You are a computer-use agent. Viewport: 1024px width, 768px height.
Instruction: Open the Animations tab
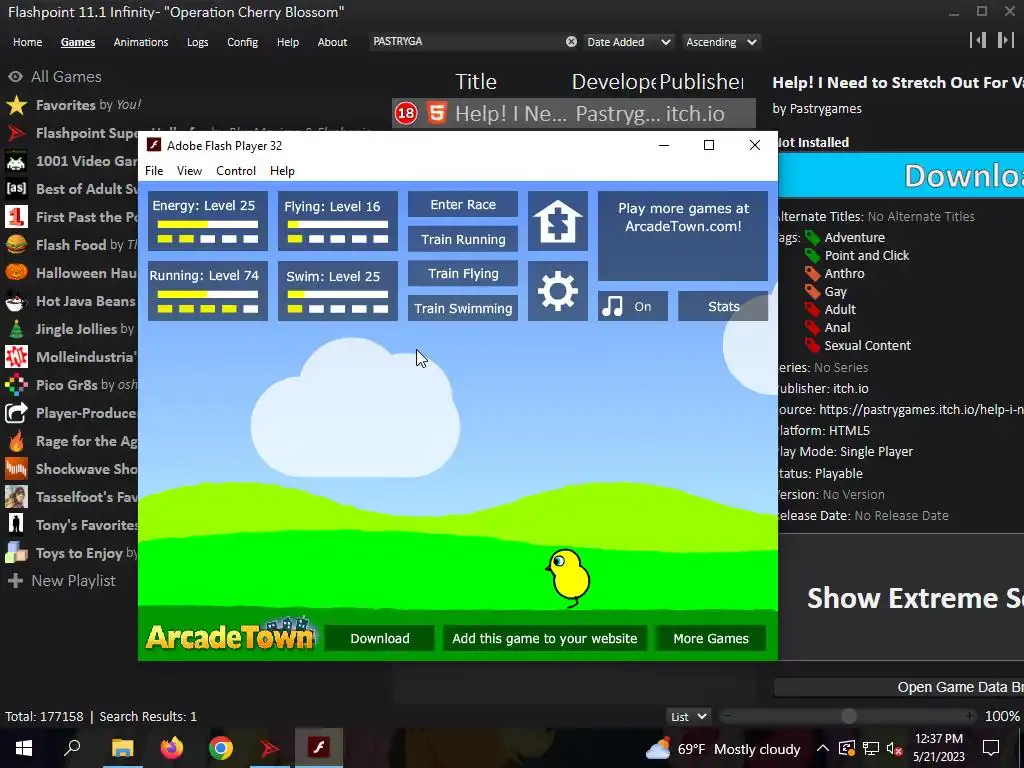tap(140, 42)
